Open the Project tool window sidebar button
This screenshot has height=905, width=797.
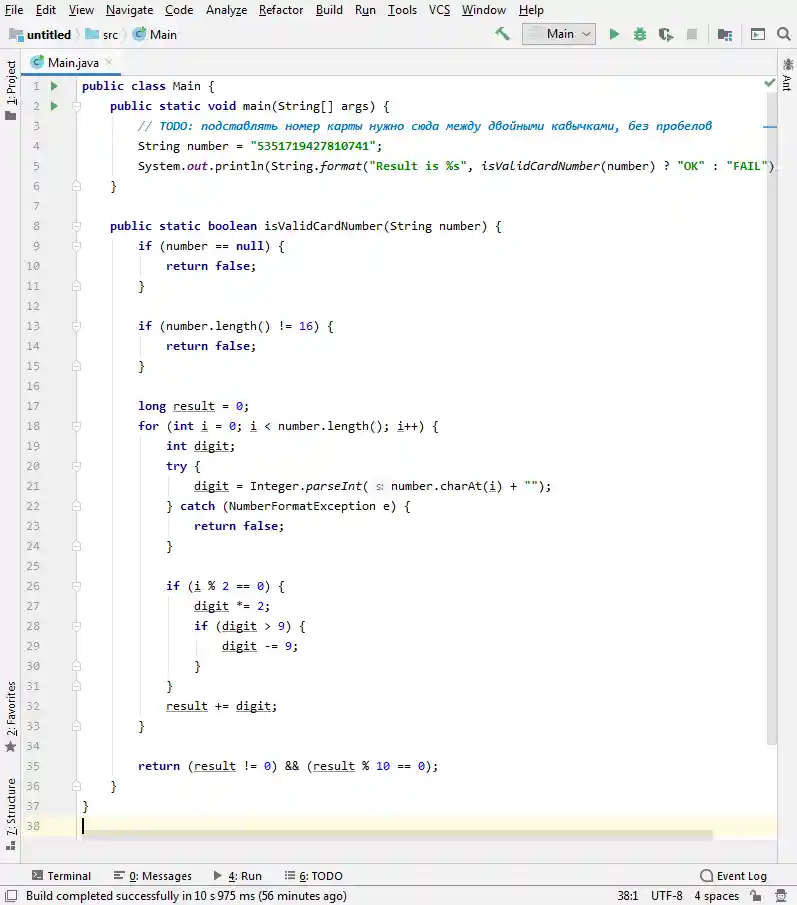[11, 90]
